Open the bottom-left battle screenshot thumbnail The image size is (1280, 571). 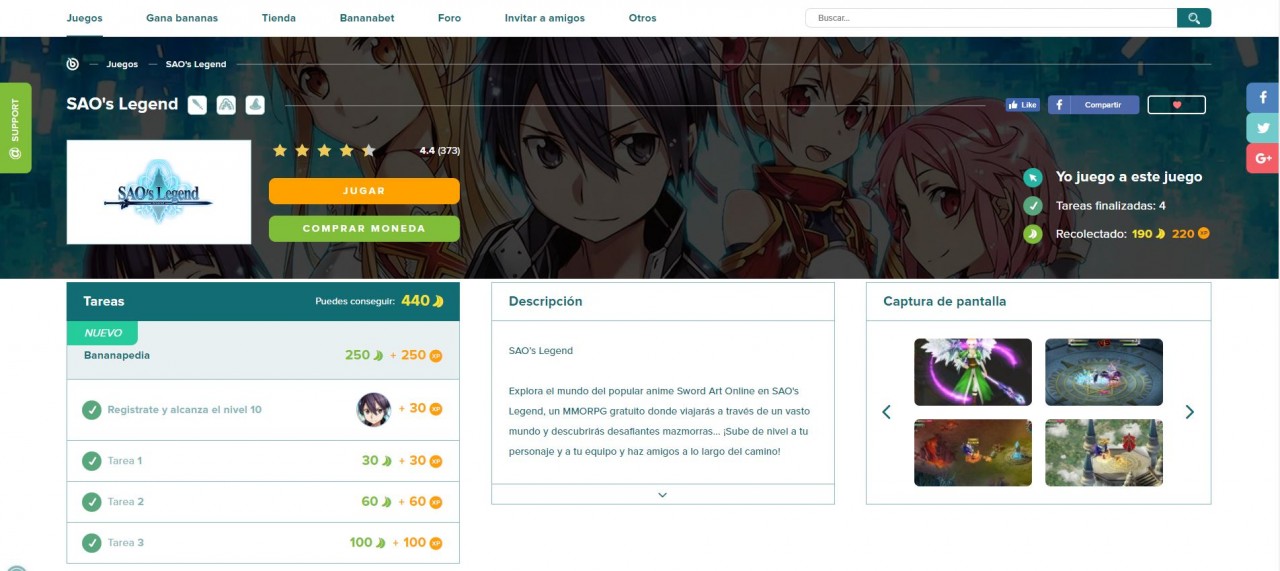pyautogui.click(x=973, y=453)
